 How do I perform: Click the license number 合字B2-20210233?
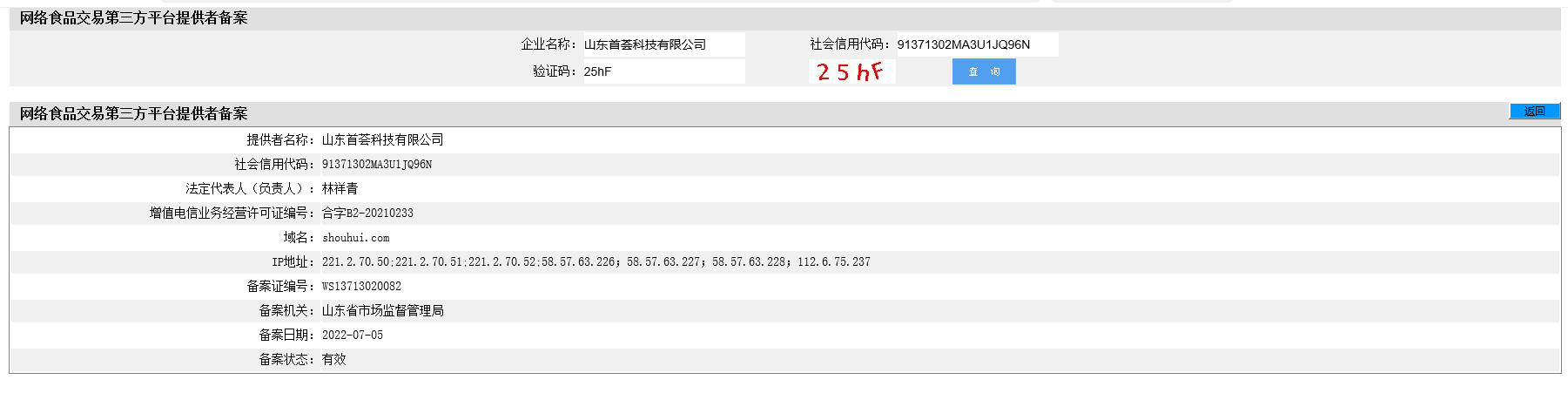[367, 213]
